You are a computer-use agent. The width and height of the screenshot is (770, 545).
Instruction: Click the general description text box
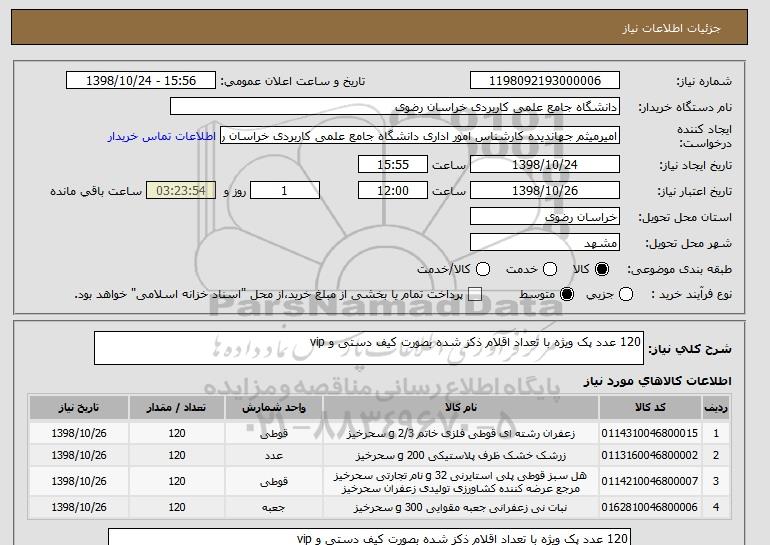pos(369,348)
